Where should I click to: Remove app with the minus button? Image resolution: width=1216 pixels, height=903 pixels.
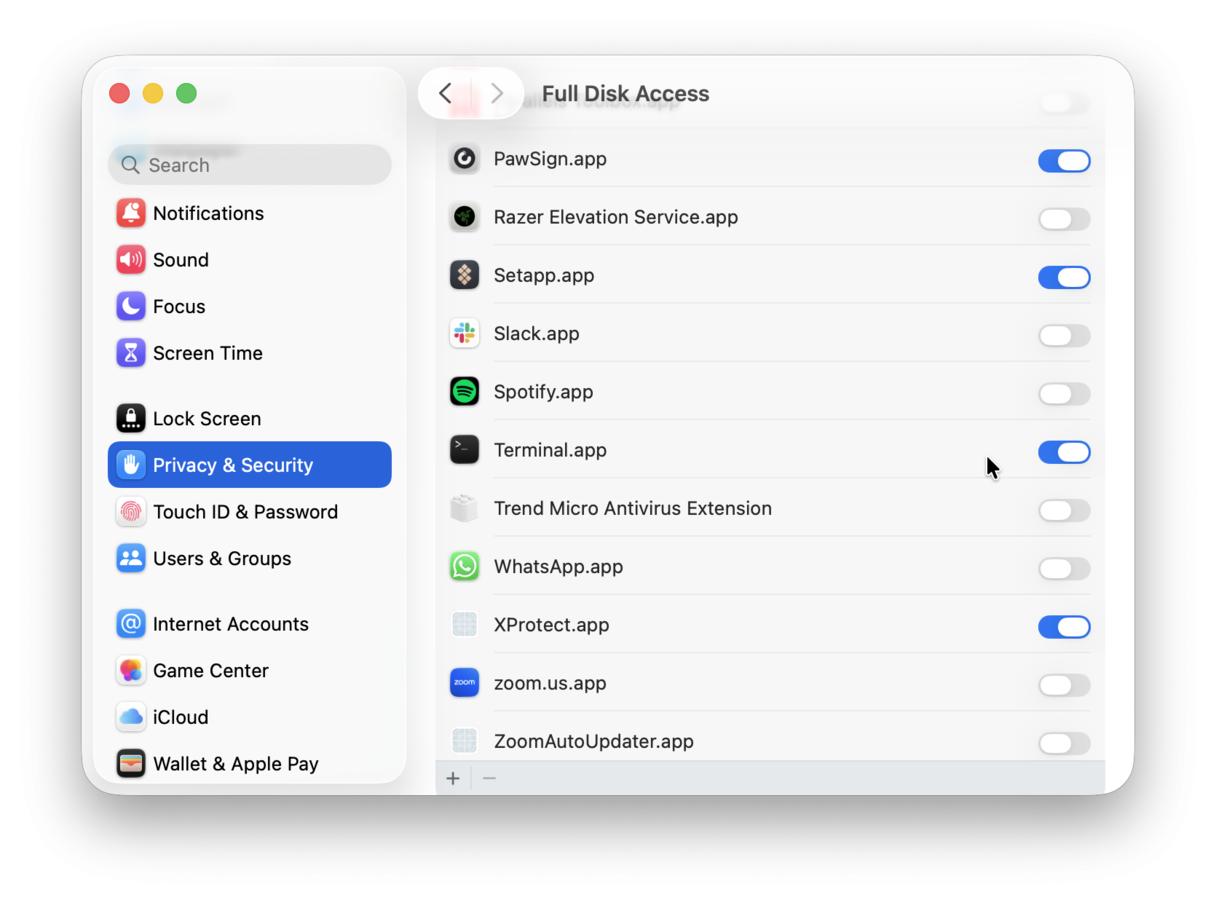[489, 778]
